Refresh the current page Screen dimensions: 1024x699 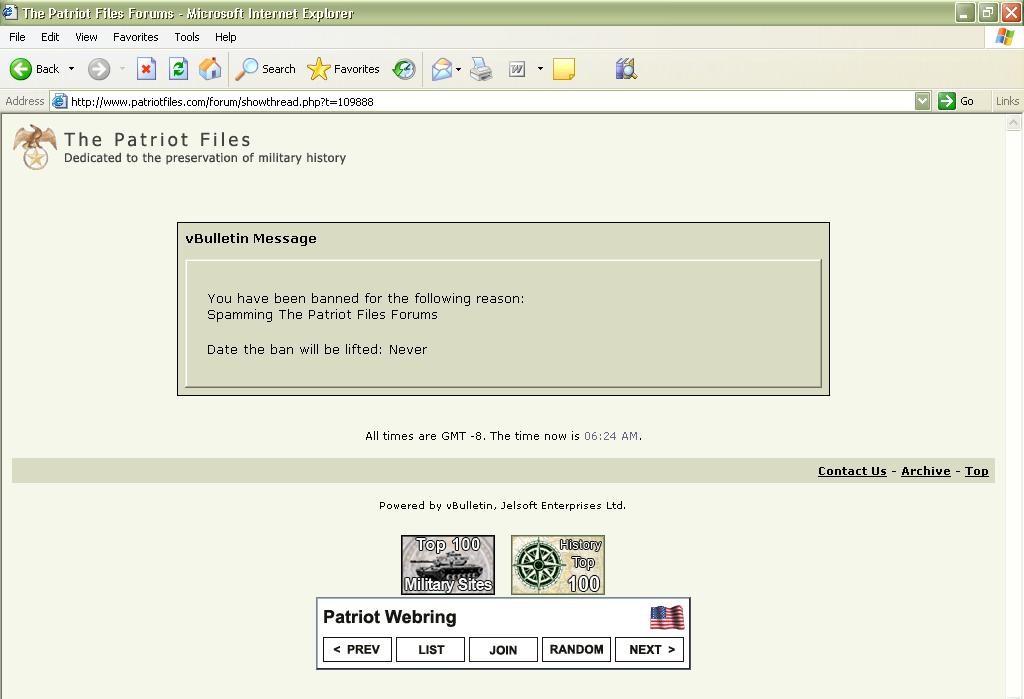coord(178,69)
